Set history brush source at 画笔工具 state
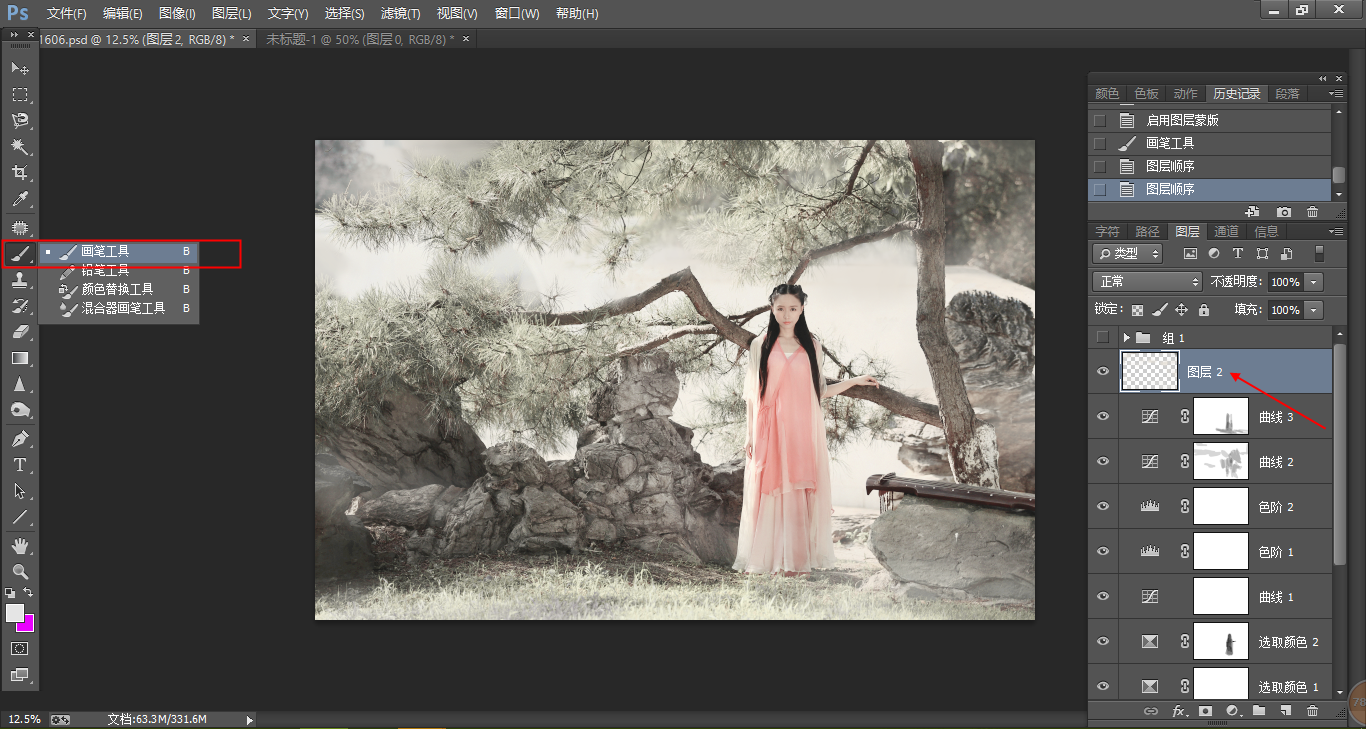 [x=1100, y=143]
